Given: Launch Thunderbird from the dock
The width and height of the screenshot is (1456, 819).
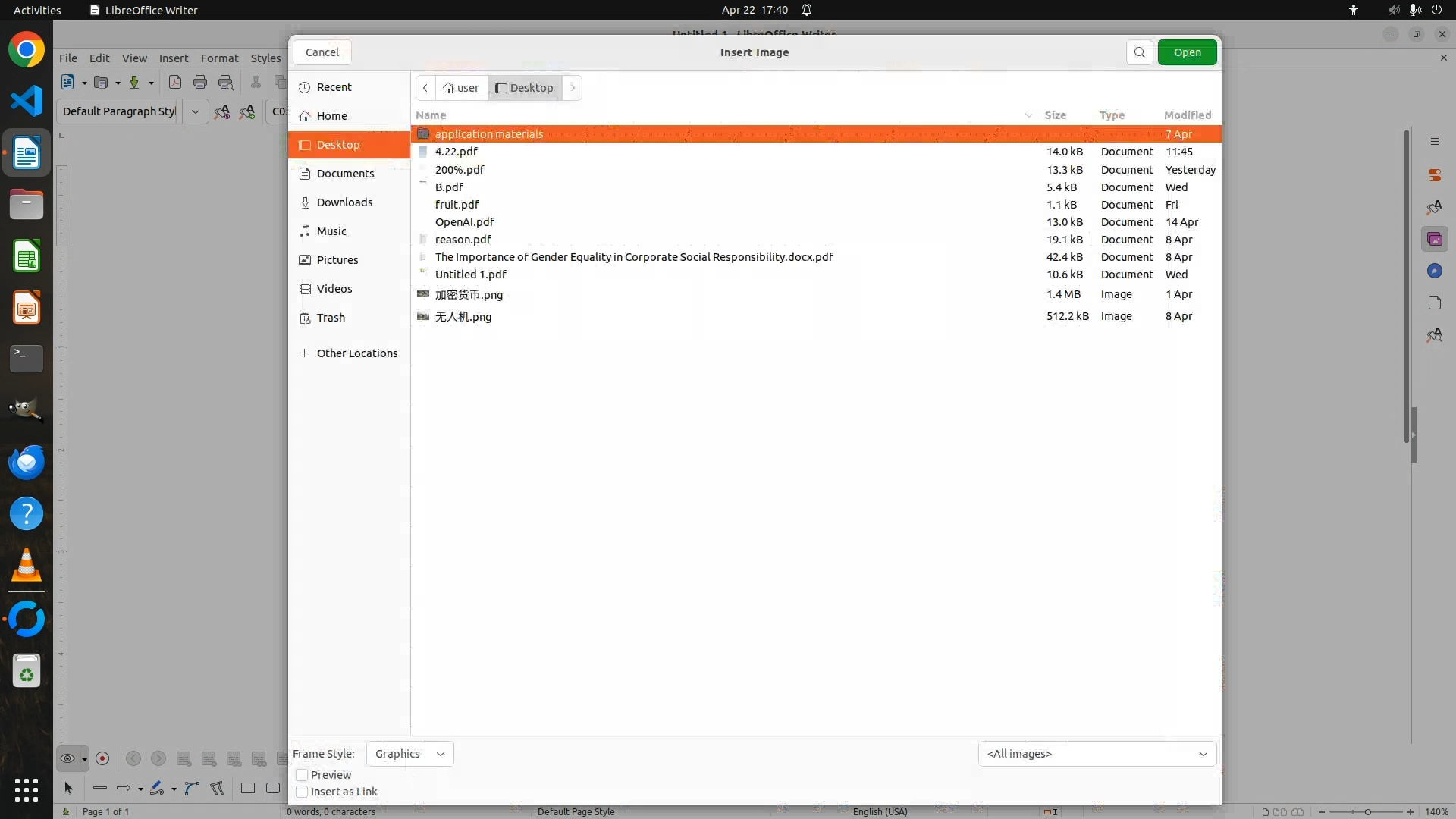Looking at the screenshot, I should coord(27,463).
